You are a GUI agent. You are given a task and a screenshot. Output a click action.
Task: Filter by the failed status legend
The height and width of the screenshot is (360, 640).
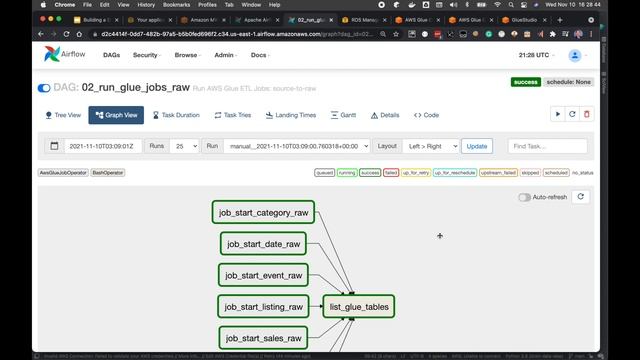coord(391,173)
